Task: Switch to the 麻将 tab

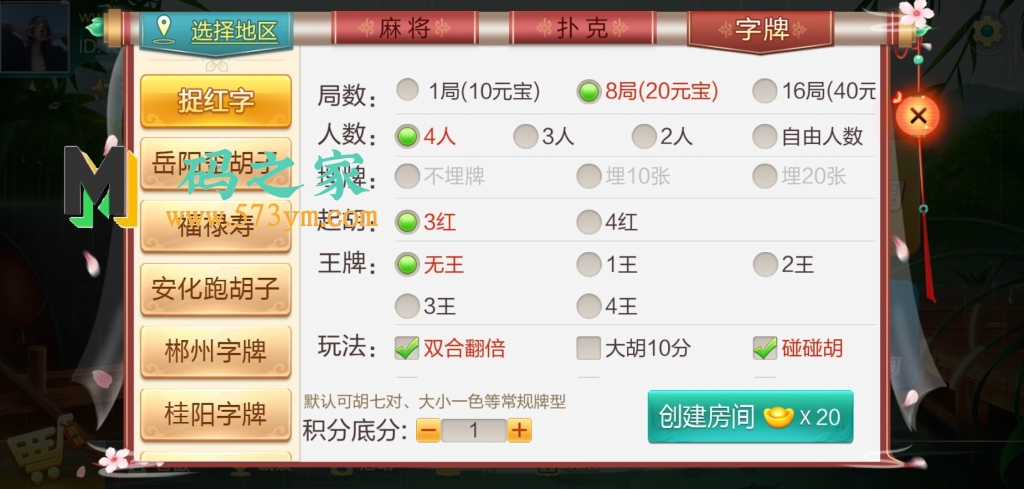Action: pyautogui.click(x=404, y=28)
